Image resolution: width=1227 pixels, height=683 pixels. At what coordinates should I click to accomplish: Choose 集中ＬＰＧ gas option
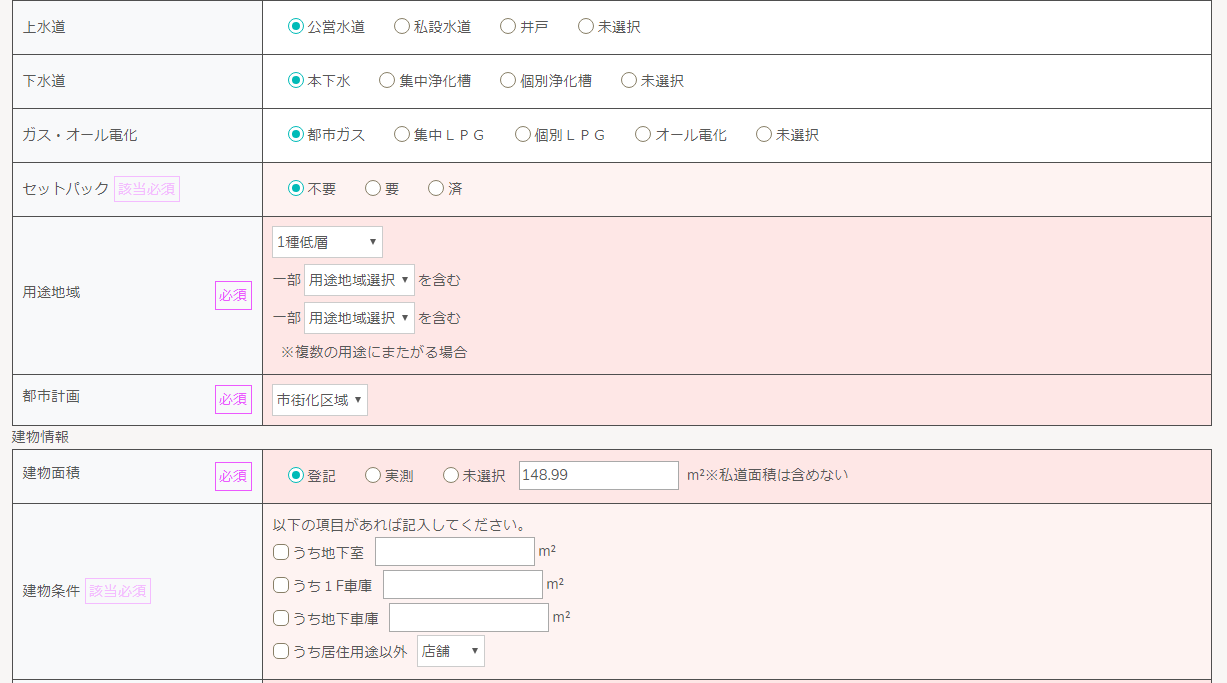click(402, 135)
